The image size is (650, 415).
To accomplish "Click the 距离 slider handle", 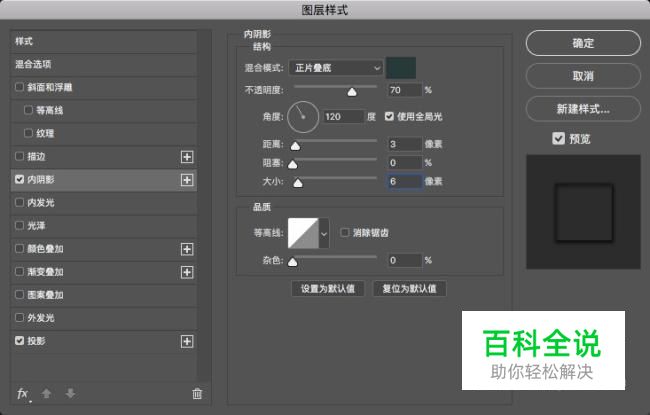I will 295,146.
